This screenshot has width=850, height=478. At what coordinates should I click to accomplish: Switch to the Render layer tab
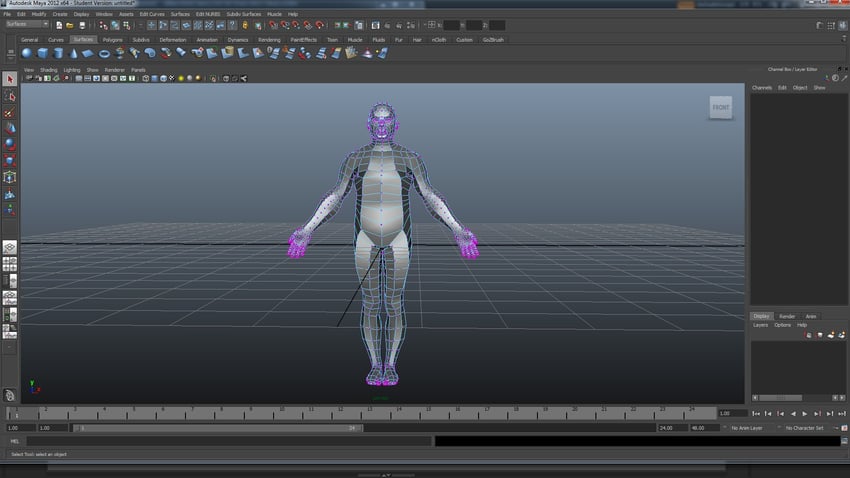click(787, 316)
